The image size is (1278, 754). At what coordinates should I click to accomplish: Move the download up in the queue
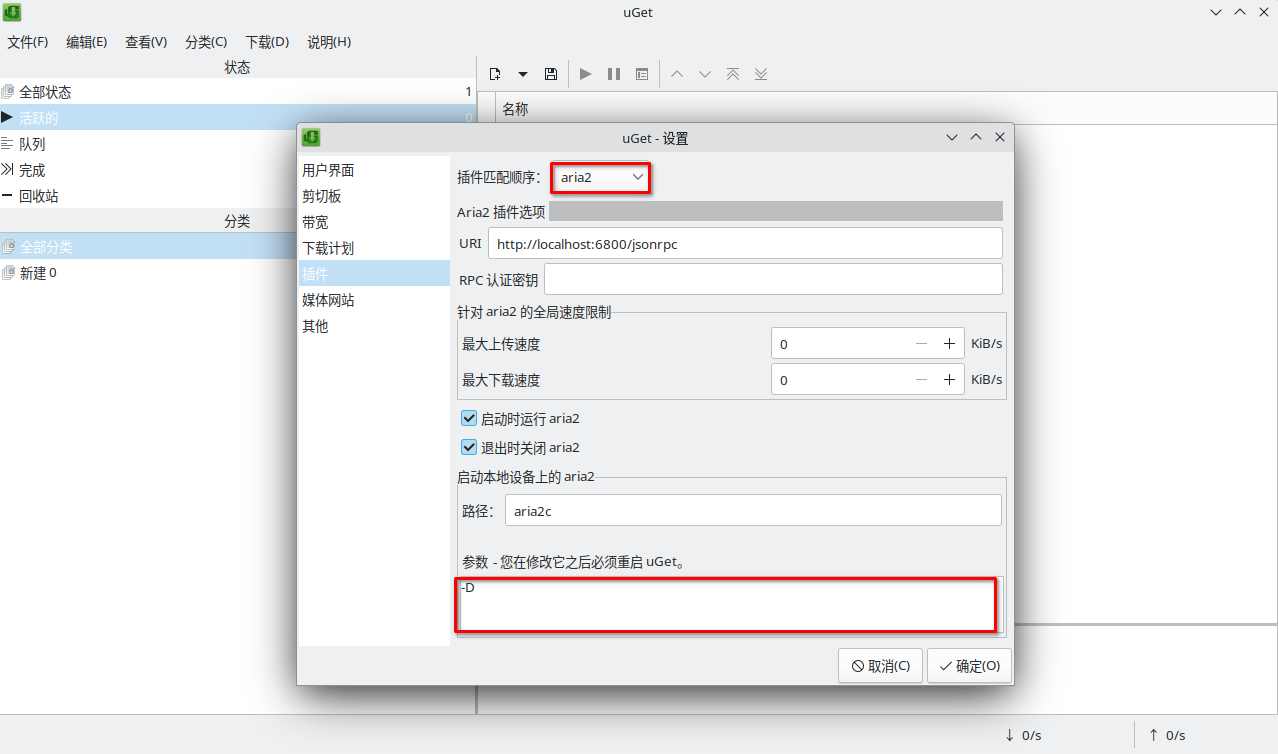point(677,73)
